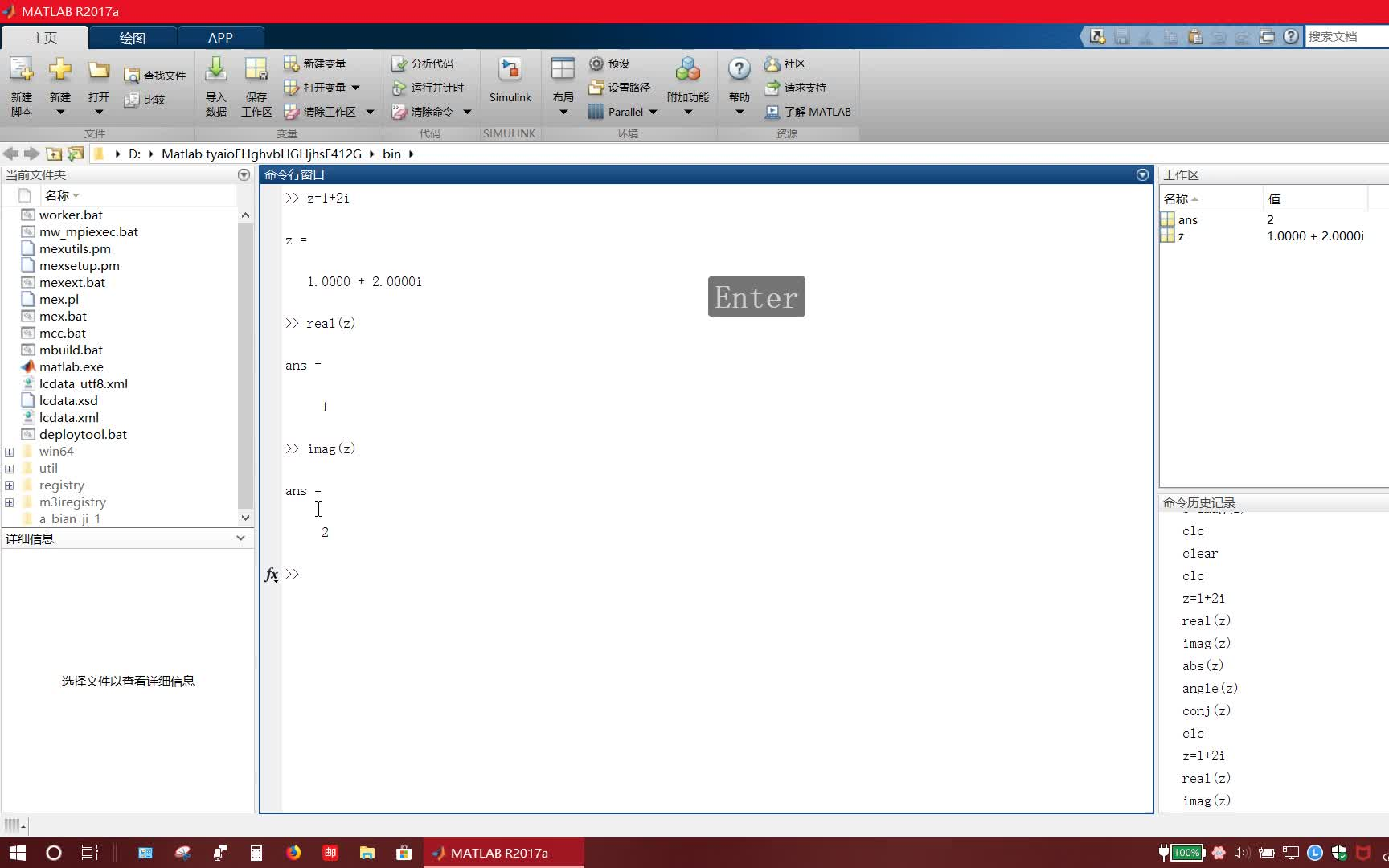Click angle(z) in command history
This screenshot has height=868, width=1389.
click(1210, 688)
